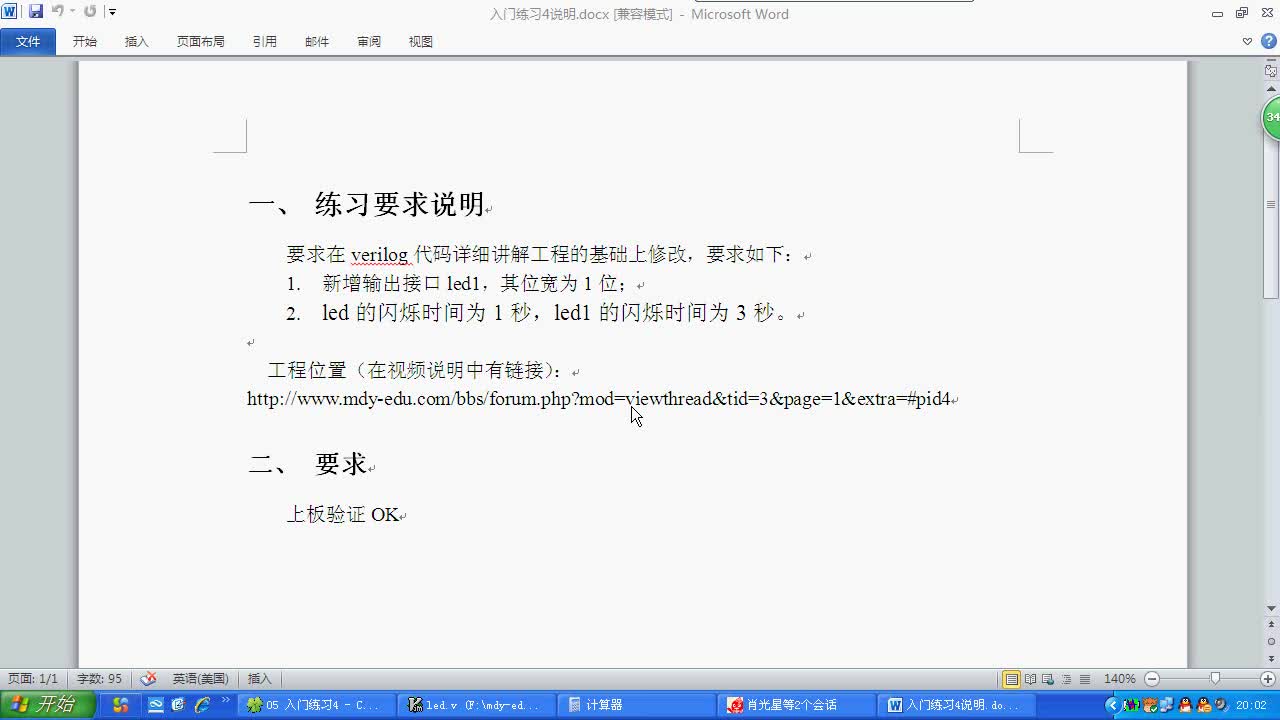Click the 字数: 95 word count indicator
Image resolution: width=1280 pixels, height=720 pixels.
pyautogui.click(x=100, y=679)
